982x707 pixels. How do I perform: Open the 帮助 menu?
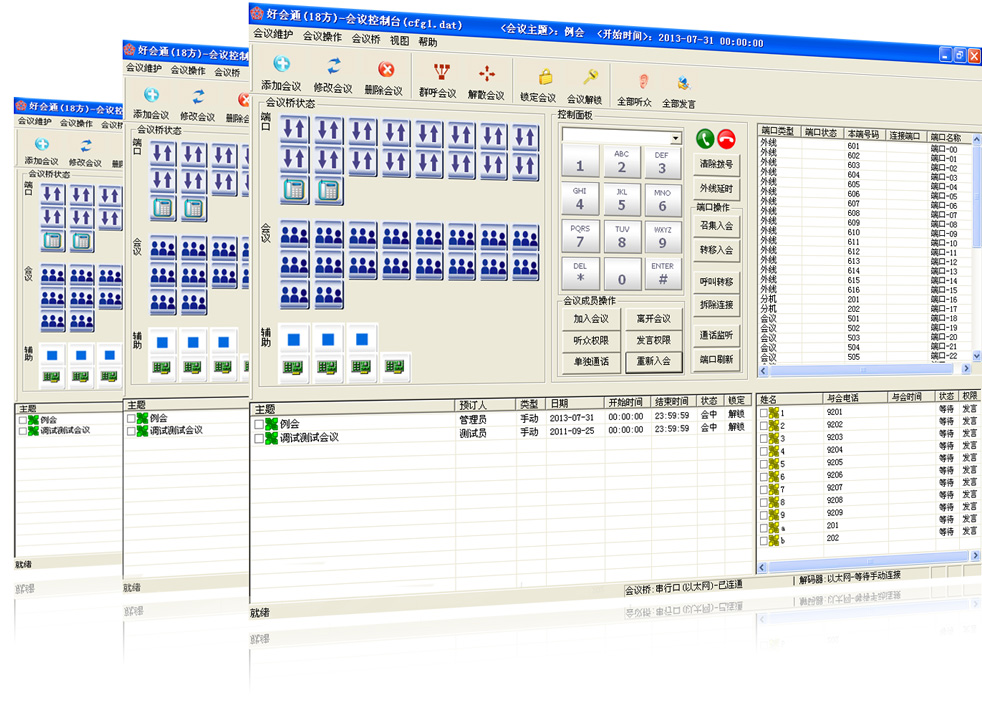(x=428, y=42)
